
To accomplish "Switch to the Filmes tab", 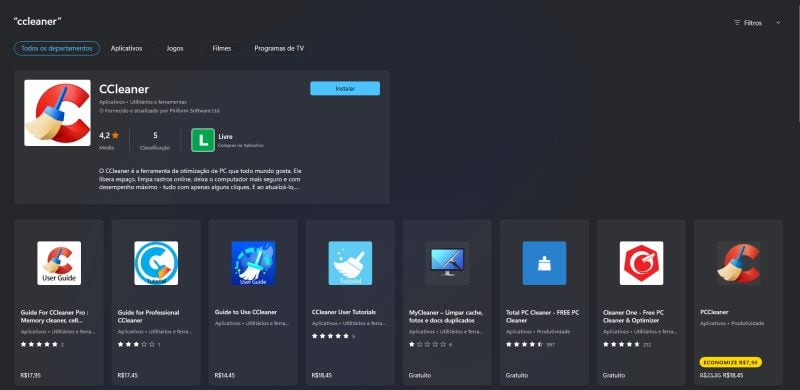I will pyautogui.click(x=222, y=48).
